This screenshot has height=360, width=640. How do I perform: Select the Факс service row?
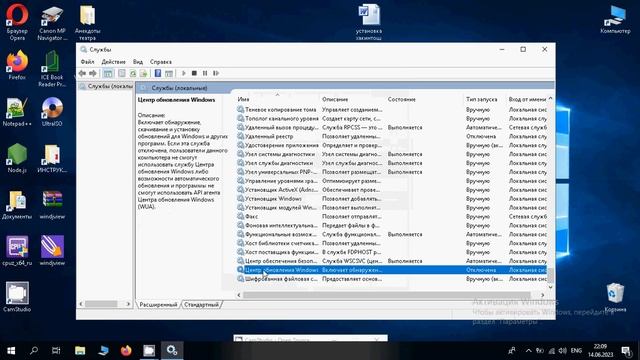391,216
